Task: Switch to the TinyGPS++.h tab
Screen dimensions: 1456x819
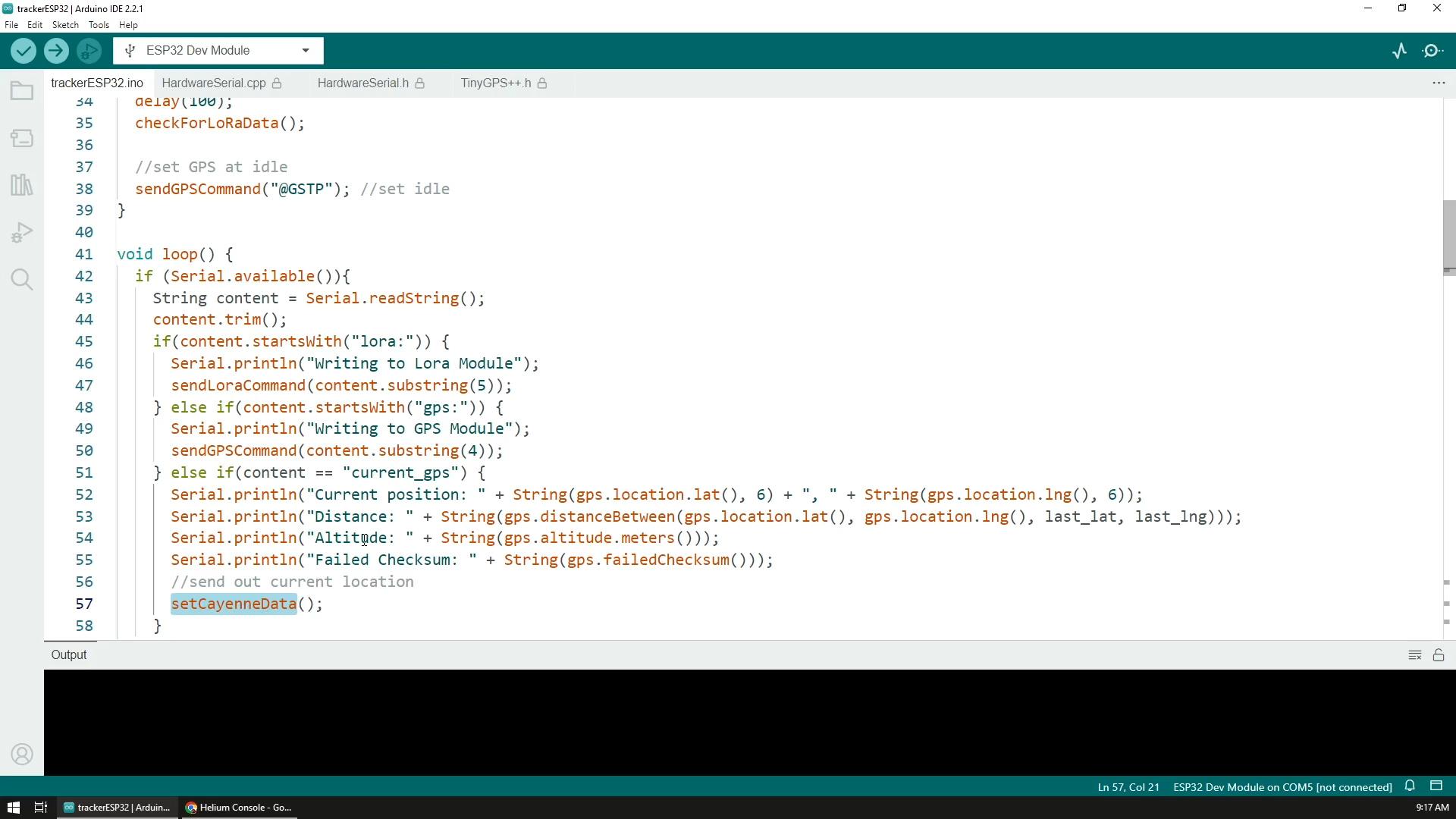Action: point(496,83)
